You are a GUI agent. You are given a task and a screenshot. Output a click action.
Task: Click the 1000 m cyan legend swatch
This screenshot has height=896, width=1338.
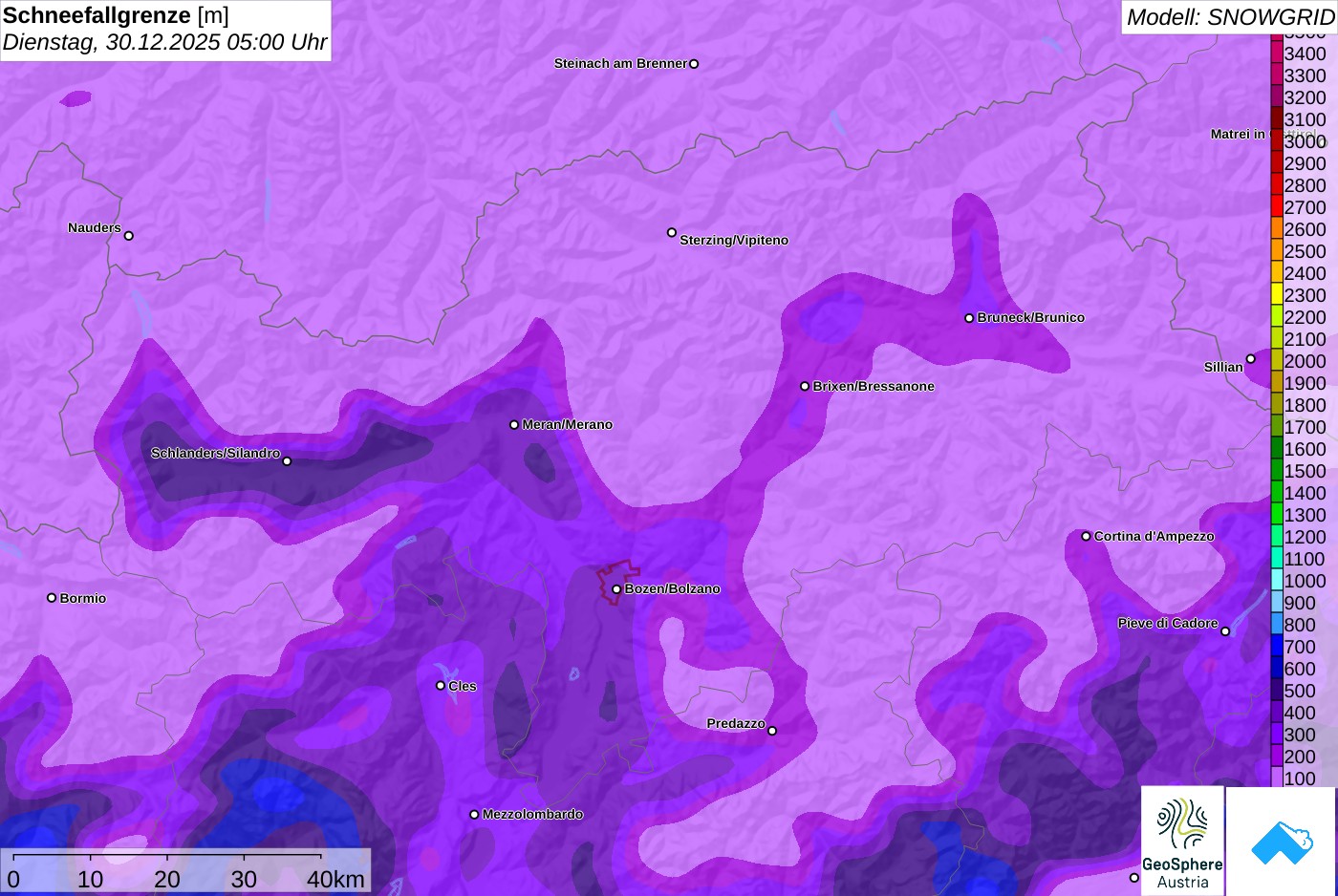point(1277,580)
